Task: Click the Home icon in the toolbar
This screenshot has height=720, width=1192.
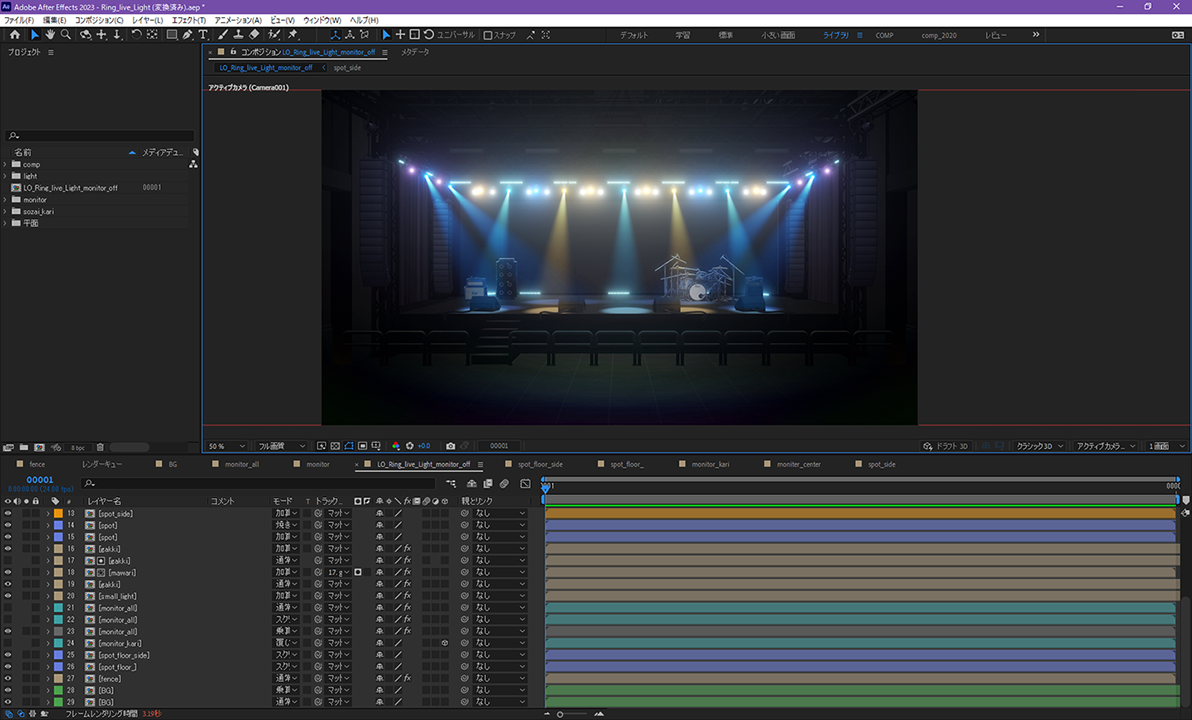Action: coord(14,35)
